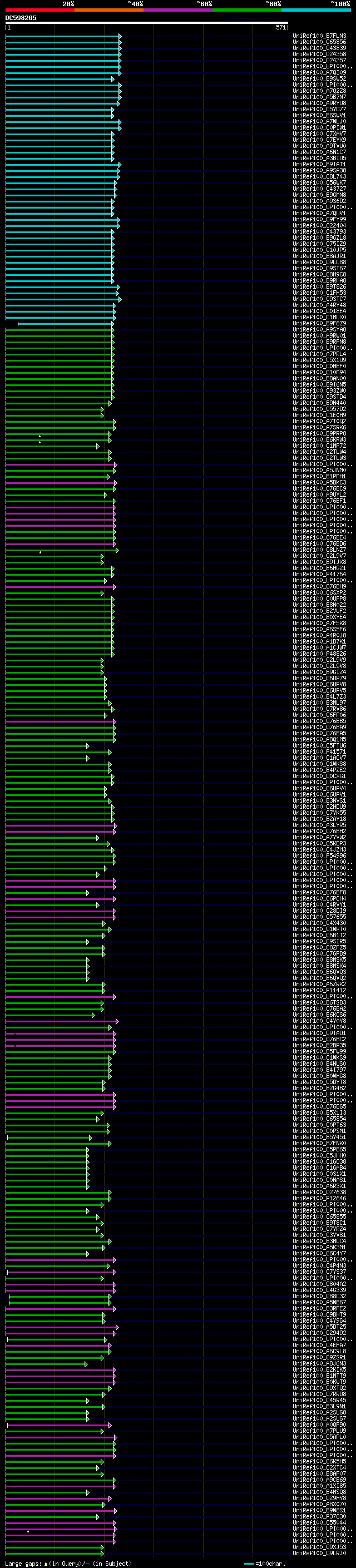Select the UniRef100_O65855 label
Screen dimensions: 356x1568
[319, 1216]
